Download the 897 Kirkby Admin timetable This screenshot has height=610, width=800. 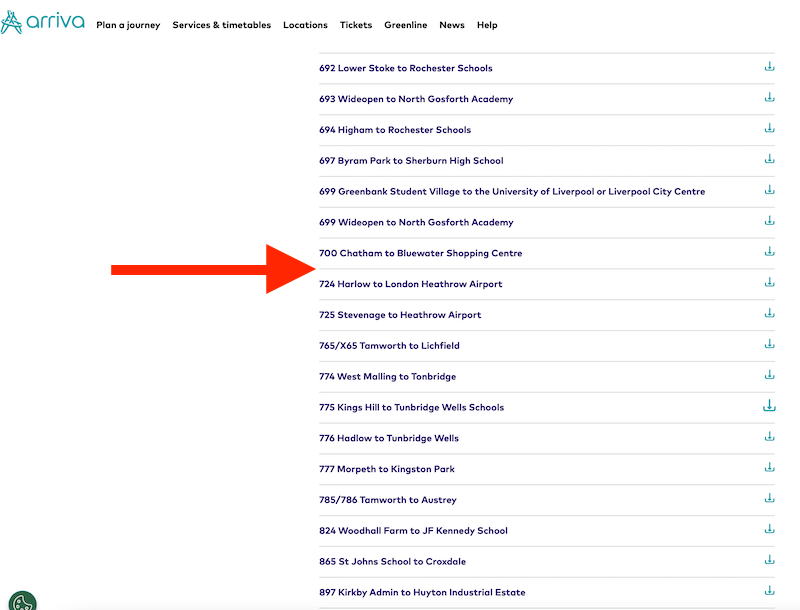pos(769,591)
